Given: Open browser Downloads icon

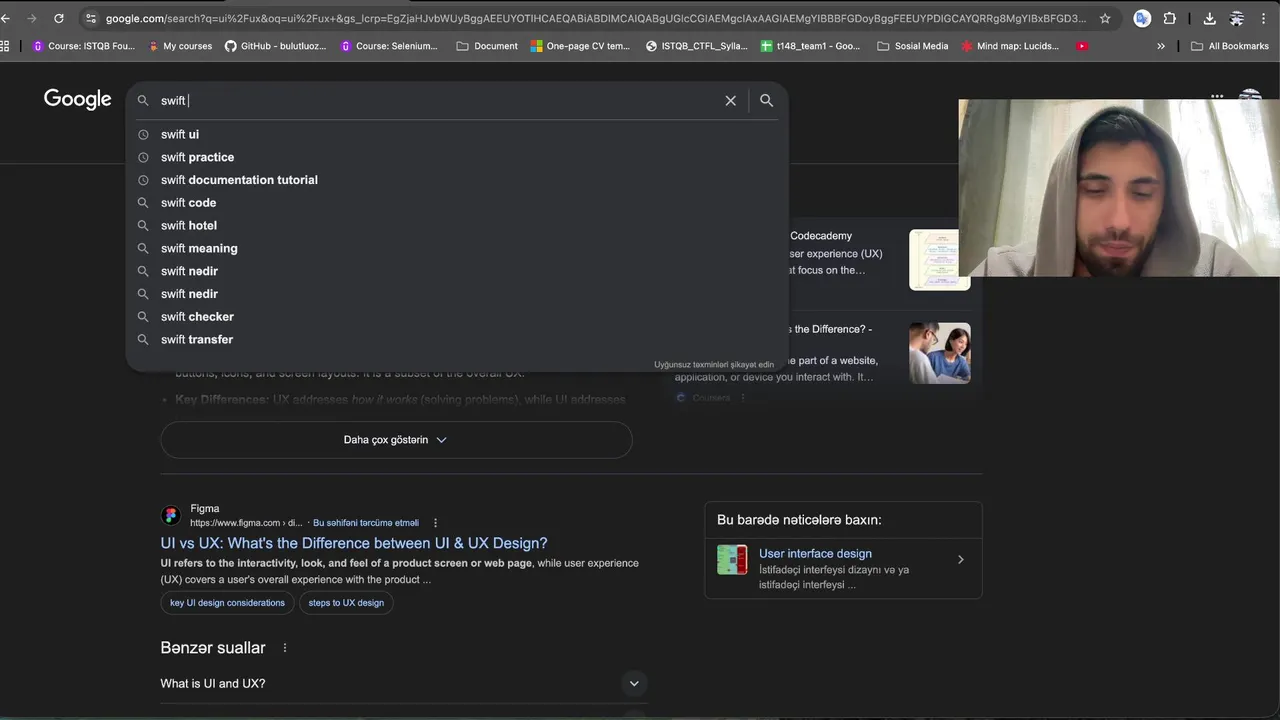Looking at the screenshot, I should point(1209,18).
